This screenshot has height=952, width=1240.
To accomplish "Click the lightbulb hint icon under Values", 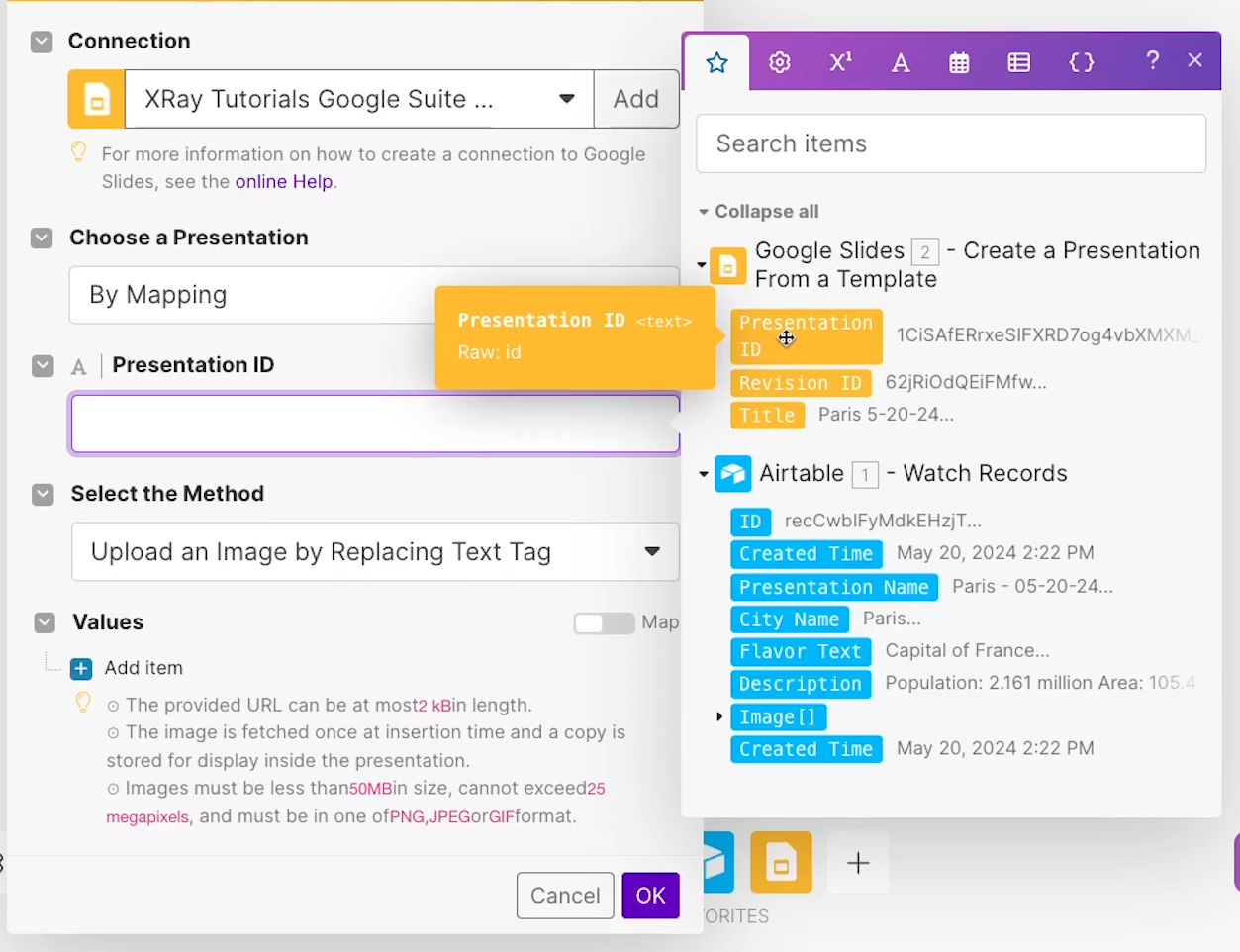I will [83, 703].
